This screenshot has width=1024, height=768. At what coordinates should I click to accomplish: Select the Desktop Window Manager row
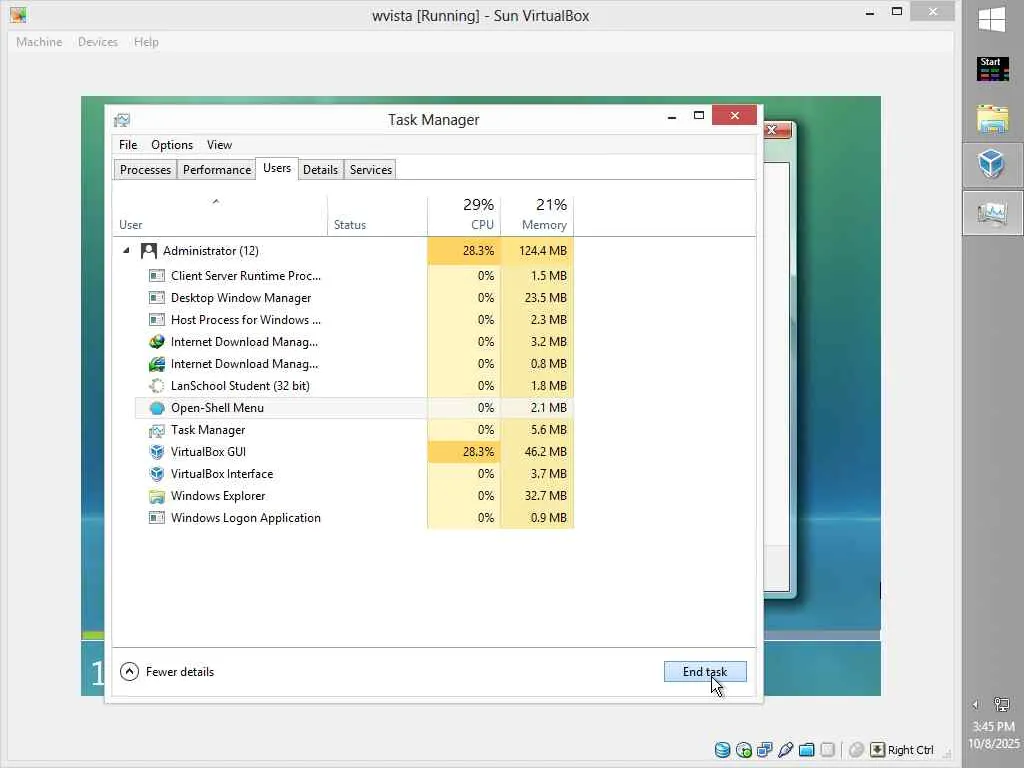point(353,298)
